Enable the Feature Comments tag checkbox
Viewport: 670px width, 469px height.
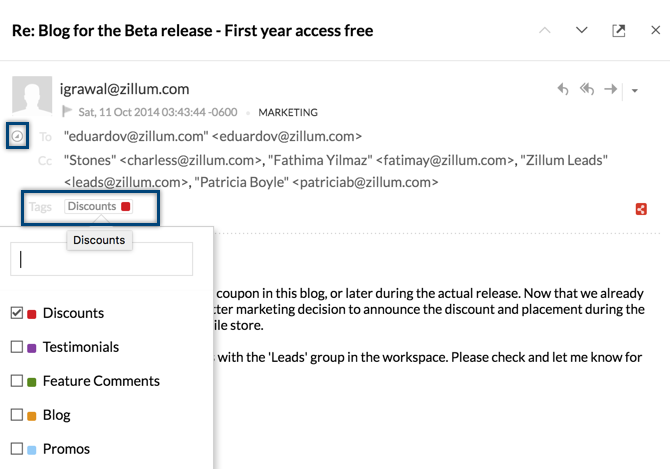[x=17, y=381]
